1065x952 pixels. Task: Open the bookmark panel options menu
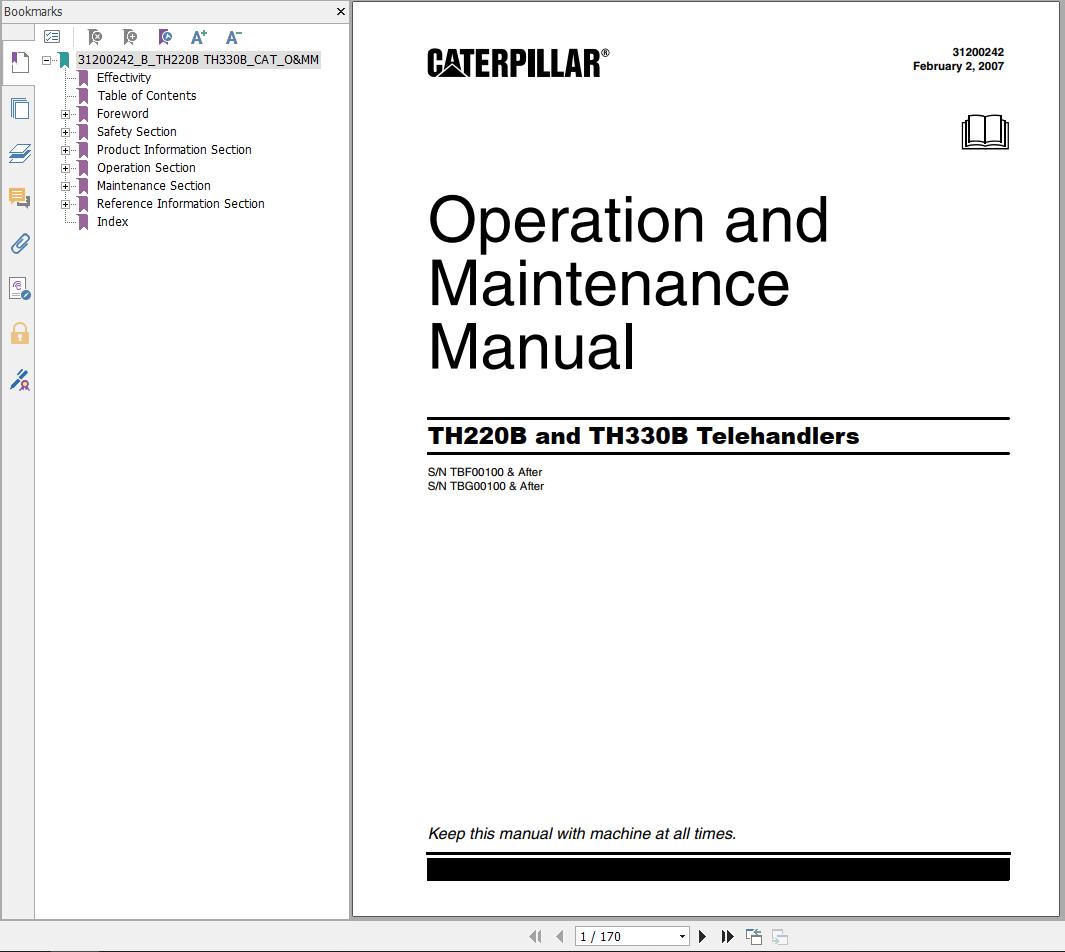point(52,36)
